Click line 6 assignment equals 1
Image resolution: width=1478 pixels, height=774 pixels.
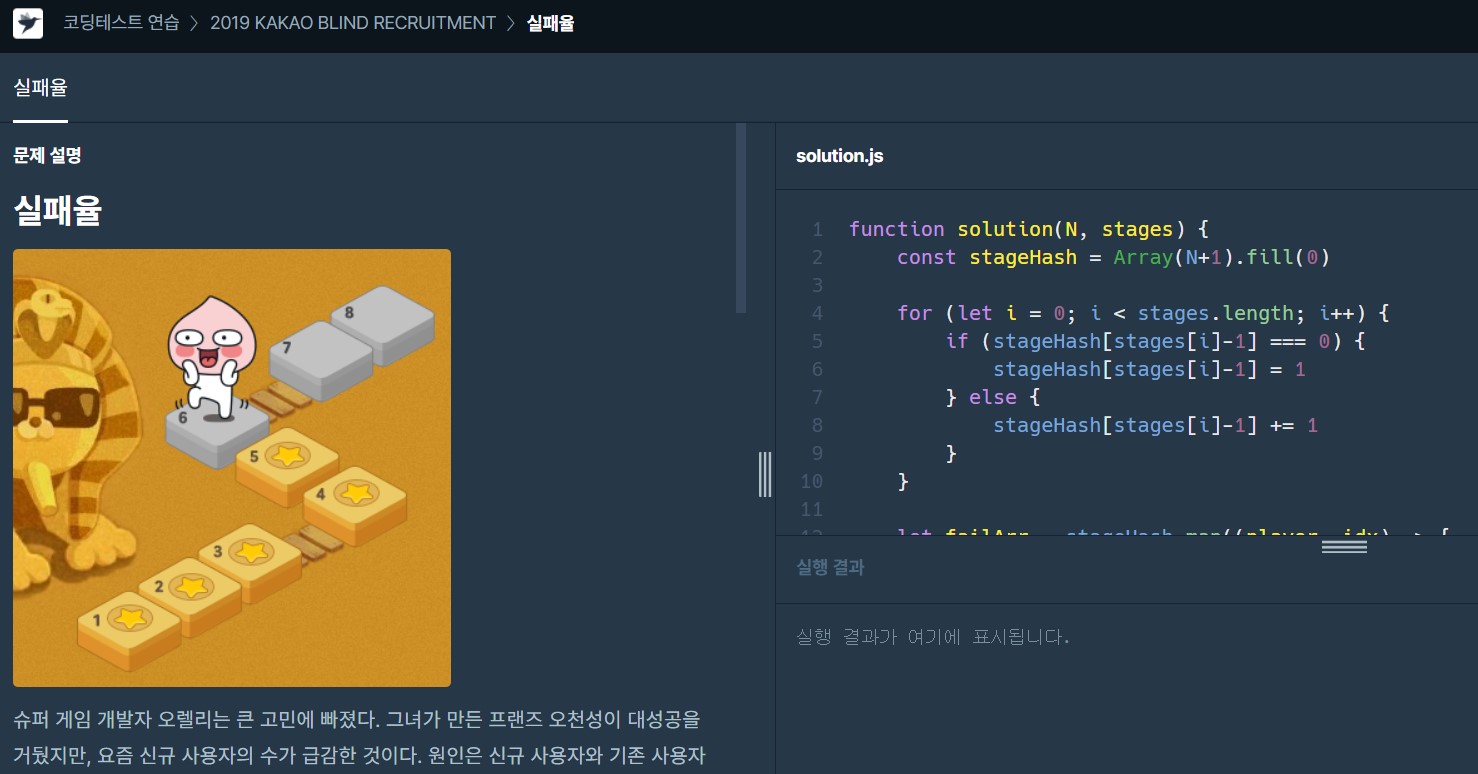1149,369
